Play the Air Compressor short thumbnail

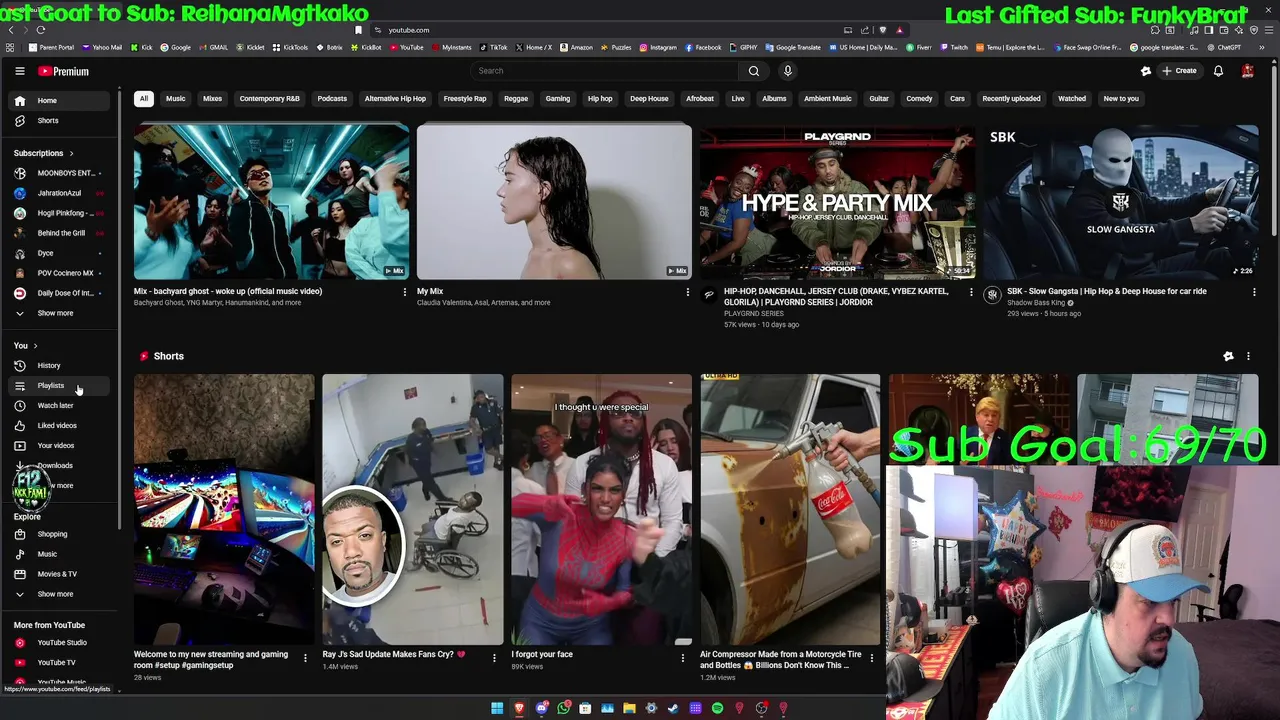coord(790,510)
